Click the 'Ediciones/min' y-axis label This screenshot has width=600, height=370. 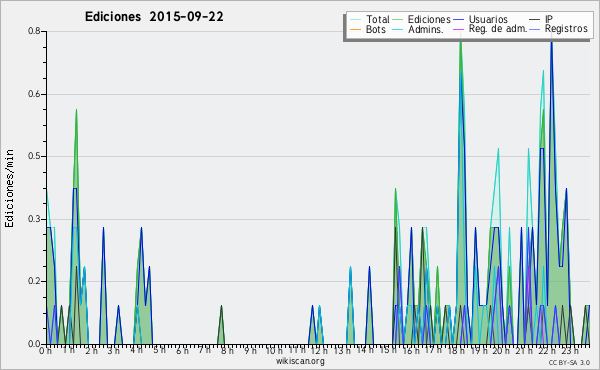click(x=9, y=188)
